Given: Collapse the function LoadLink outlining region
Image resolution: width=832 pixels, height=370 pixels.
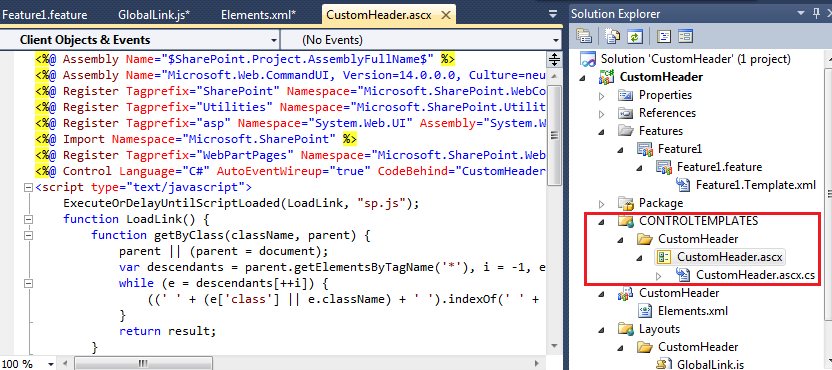Looking at the screenshot, I should 29,219.
